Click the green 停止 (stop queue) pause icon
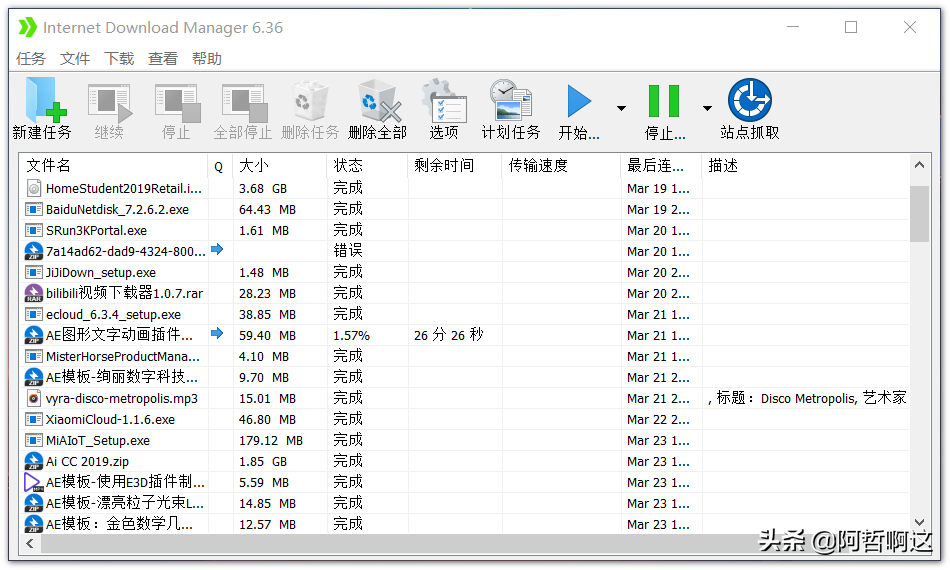The image size is (950, 570). (x=664, y=101)
